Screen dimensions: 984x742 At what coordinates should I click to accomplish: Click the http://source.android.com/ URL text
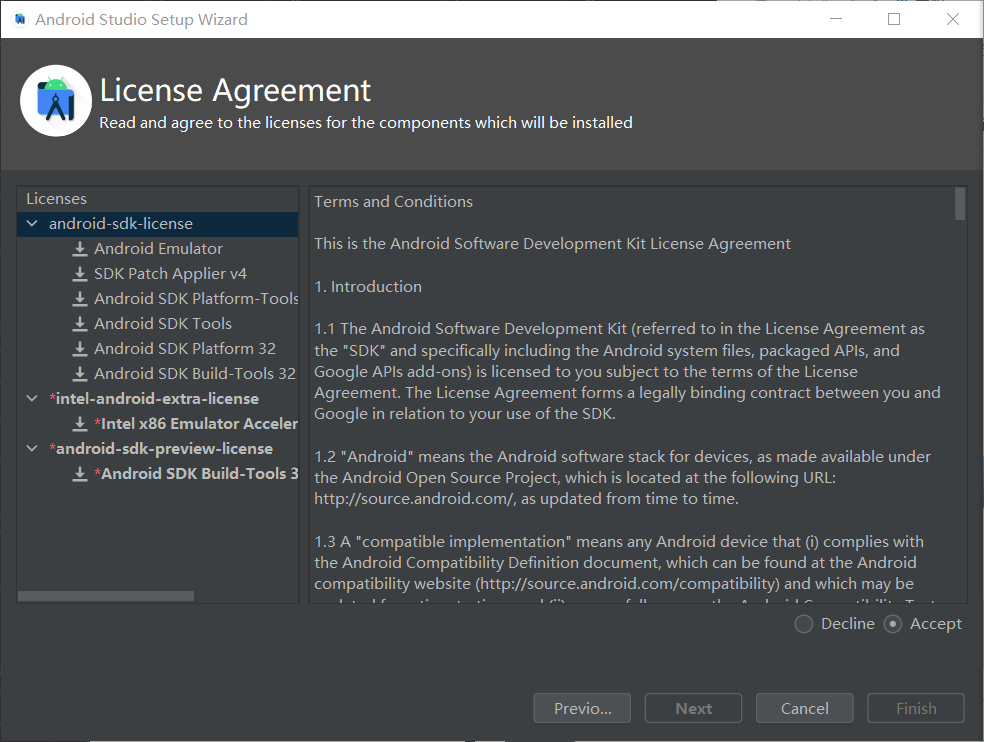pyautogui.click(x=414, y=499)
